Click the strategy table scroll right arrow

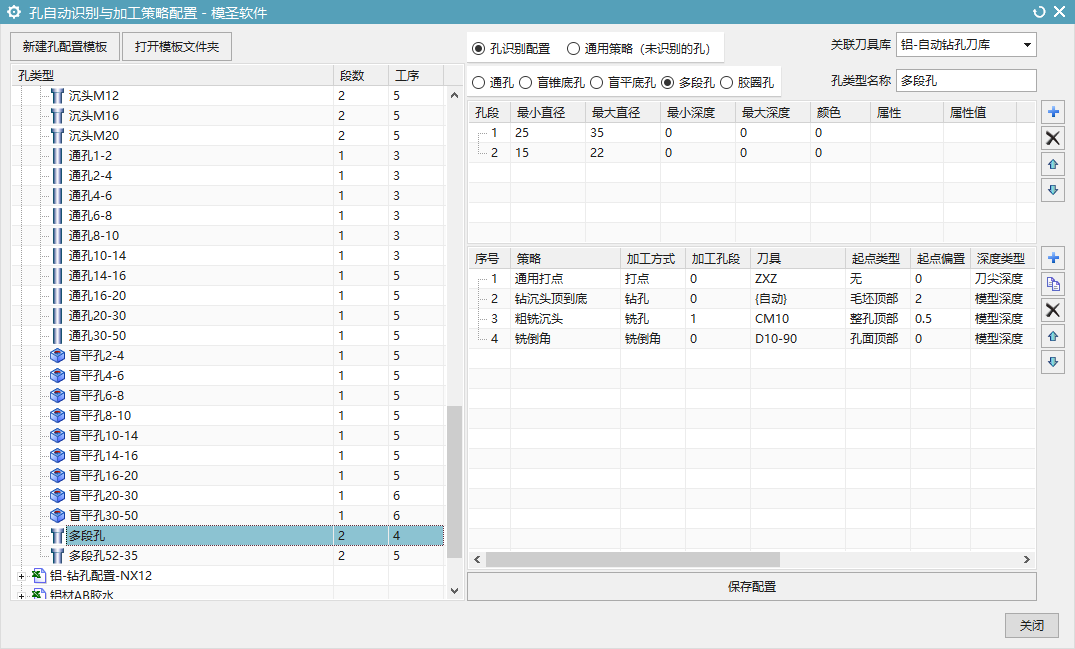1027,559
